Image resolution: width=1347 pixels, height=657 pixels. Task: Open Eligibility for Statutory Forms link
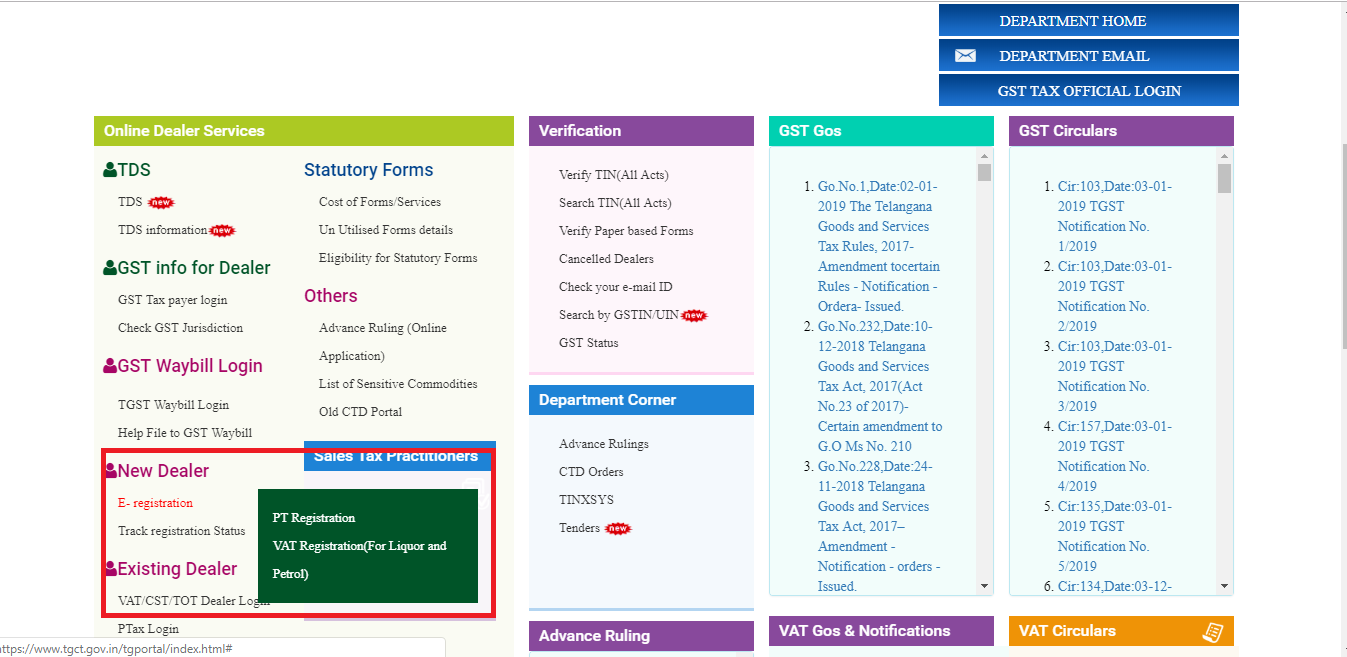click(x=398, y=258)
